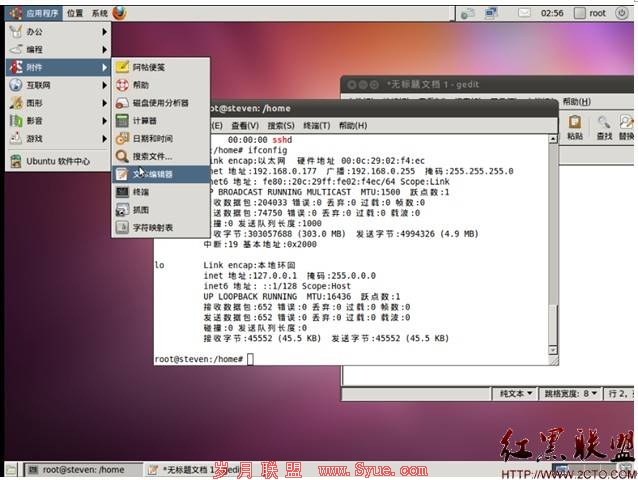The image size is (638, 480).
Task: Open 日期和时间 settings
Action: click(x=161, y=139)
